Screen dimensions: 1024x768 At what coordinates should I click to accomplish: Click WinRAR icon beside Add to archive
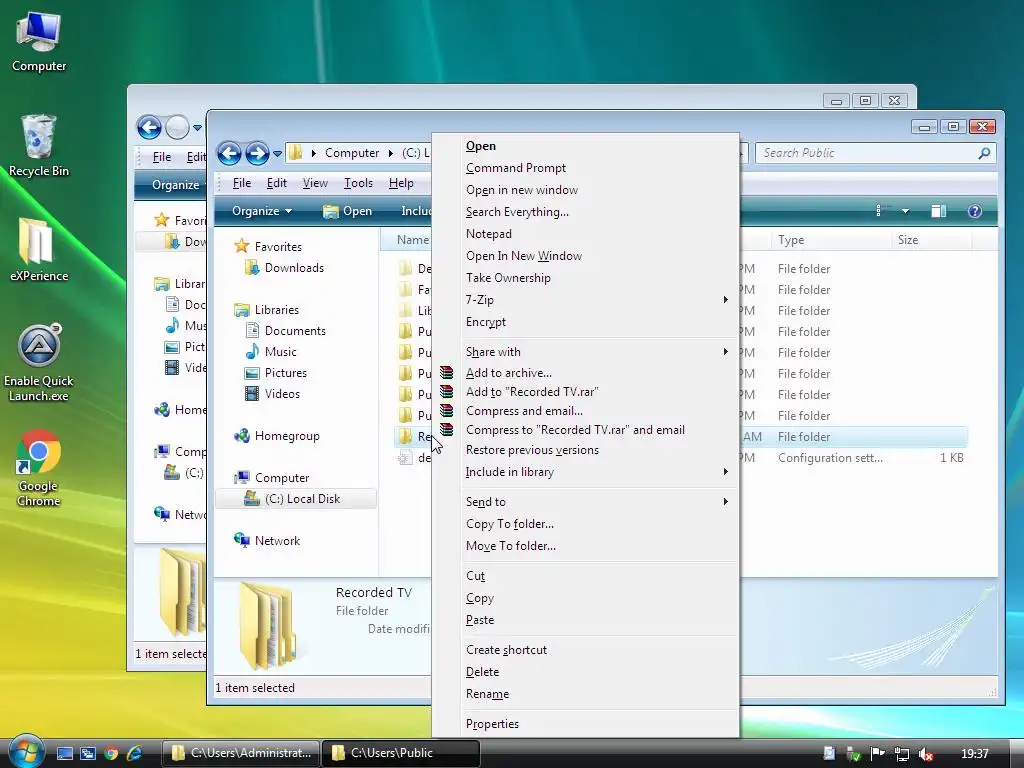point(447,373)
